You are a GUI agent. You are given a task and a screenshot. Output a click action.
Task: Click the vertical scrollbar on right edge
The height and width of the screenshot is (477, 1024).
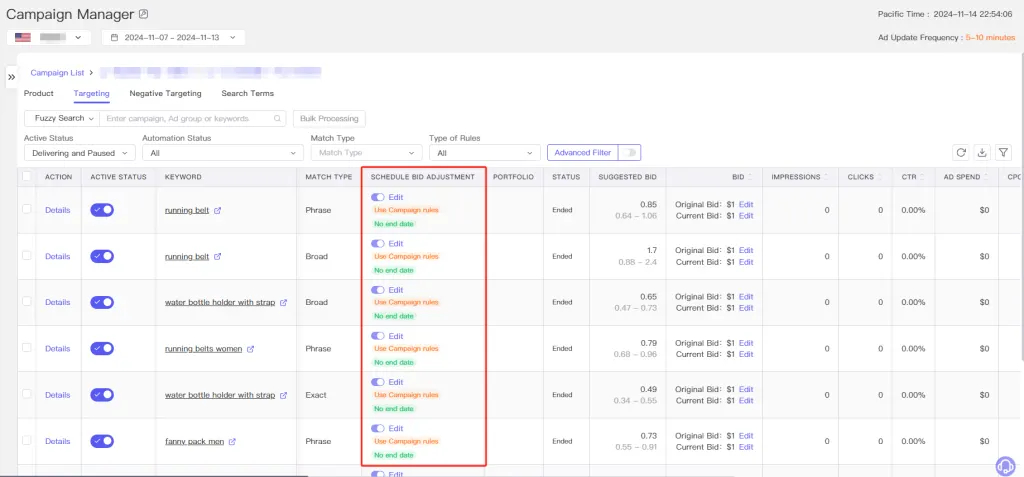click(1021, 208)
